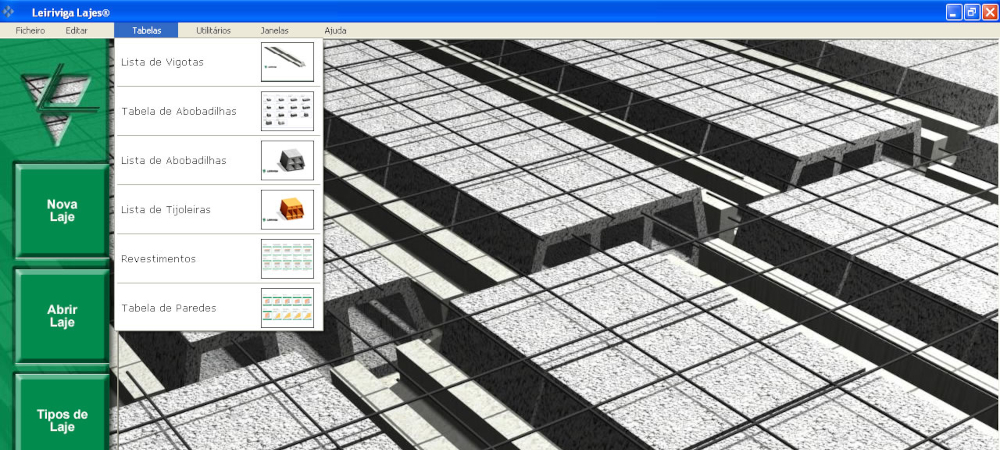This screenshot has height=450, width=1000.
Task: Choose the Revestimentos text entry
Action: [158, 259]
